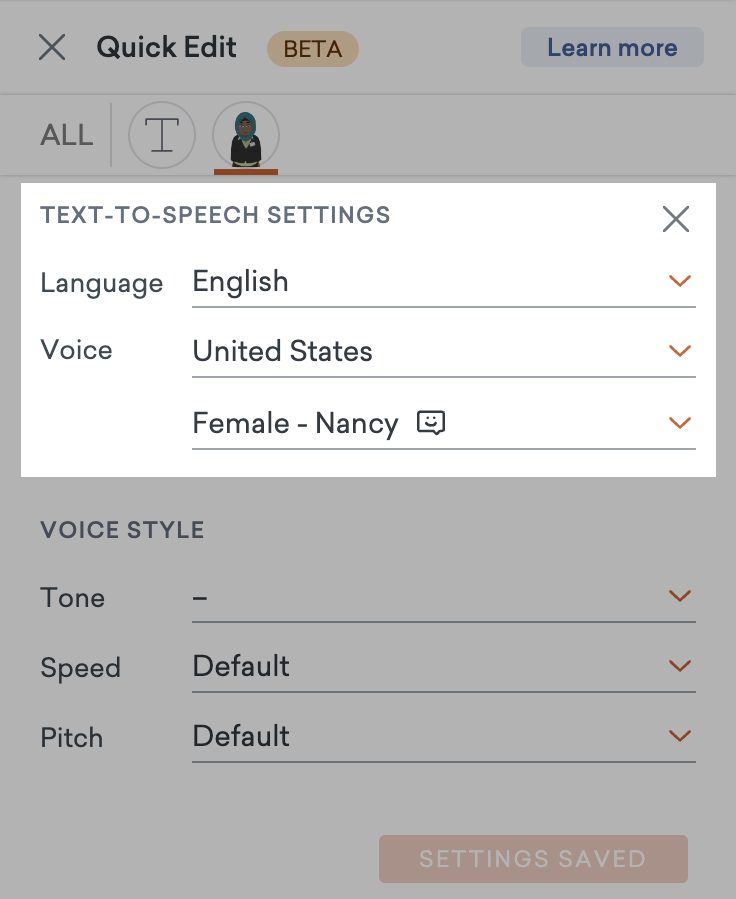Click the Speed chevron arrow
736x899 pixels.
pos(680,666)
